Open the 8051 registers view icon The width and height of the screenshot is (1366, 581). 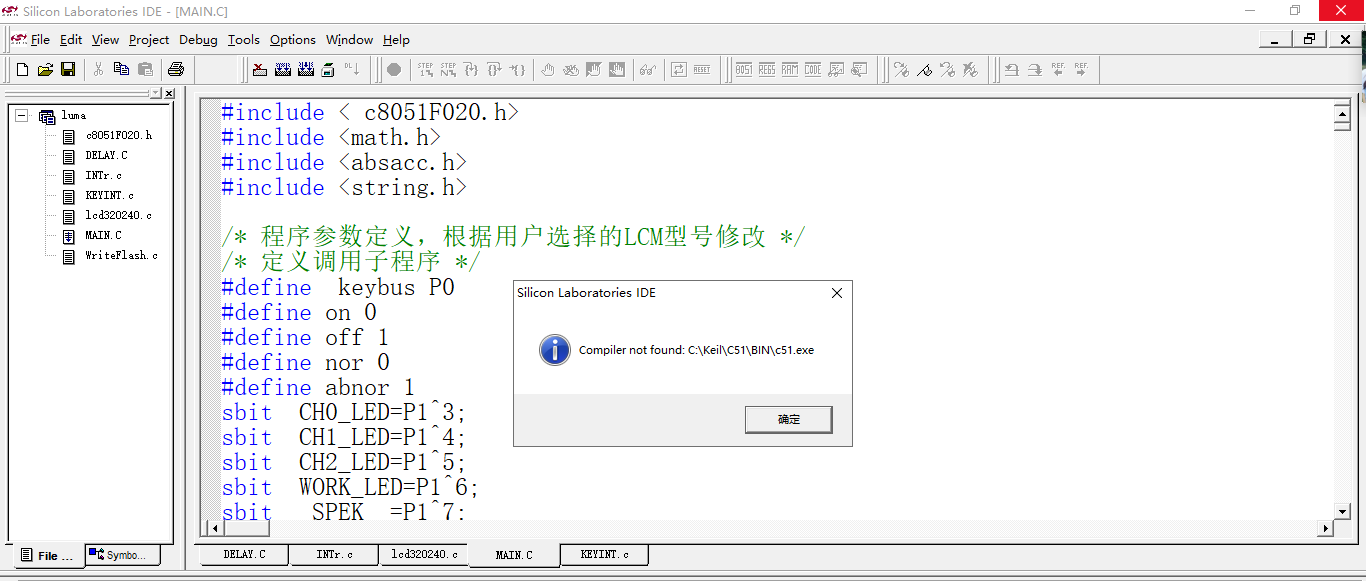click(x=744, y=70)
